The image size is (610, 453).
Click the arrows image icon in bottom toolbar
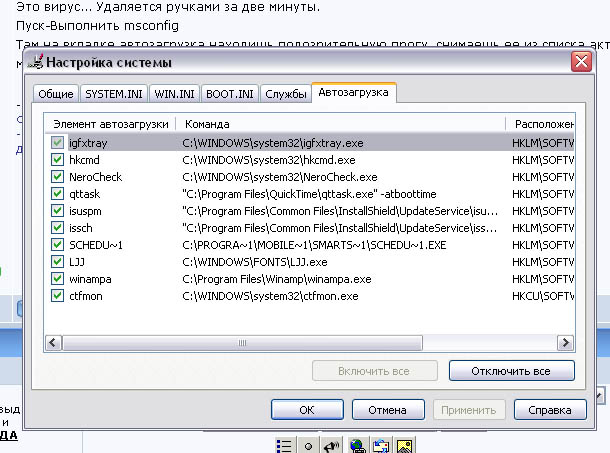(x=381, y=444)
